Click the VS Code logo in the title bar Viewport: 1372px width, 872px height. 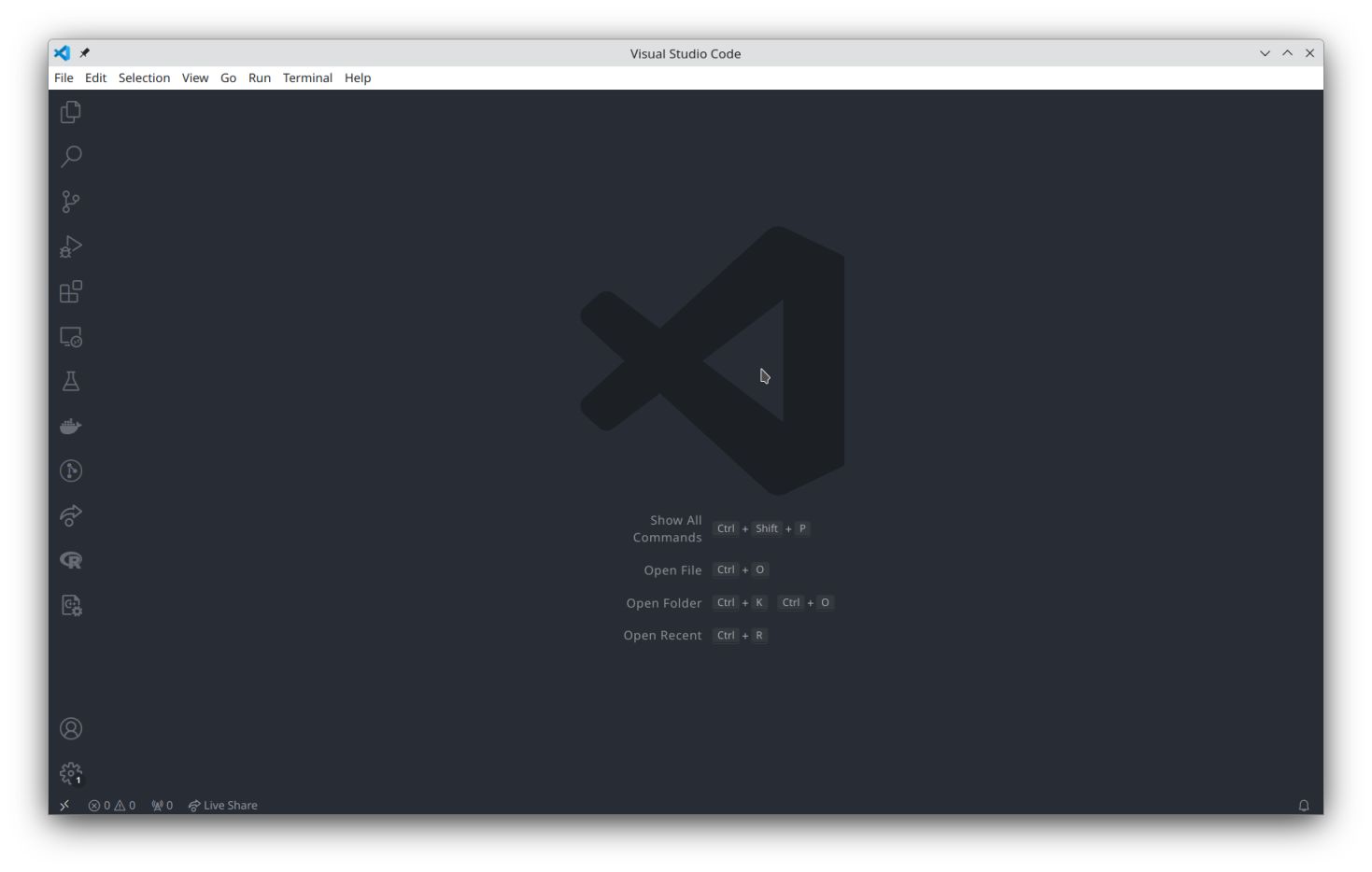click(x=62, y=53)
